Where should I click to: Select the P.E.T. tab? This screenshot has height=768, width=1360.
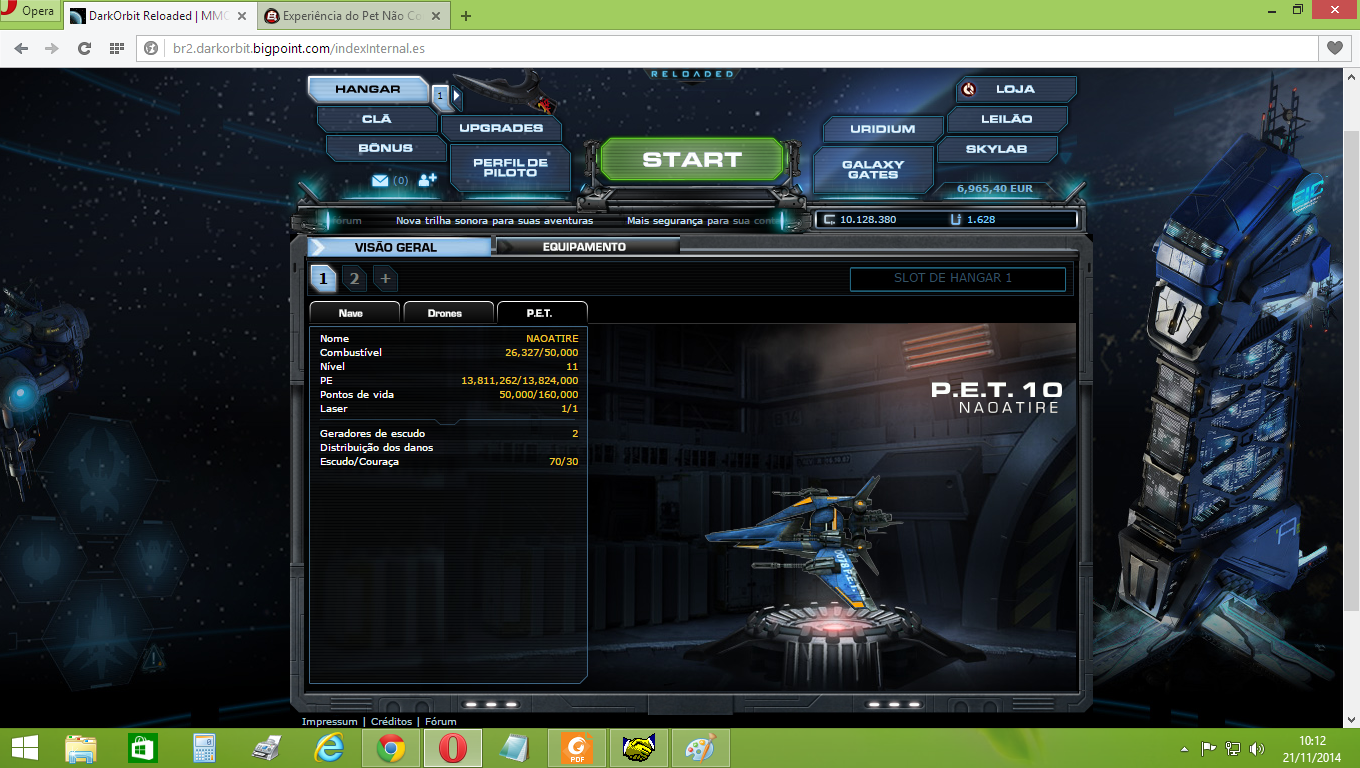tap(542, 312)
